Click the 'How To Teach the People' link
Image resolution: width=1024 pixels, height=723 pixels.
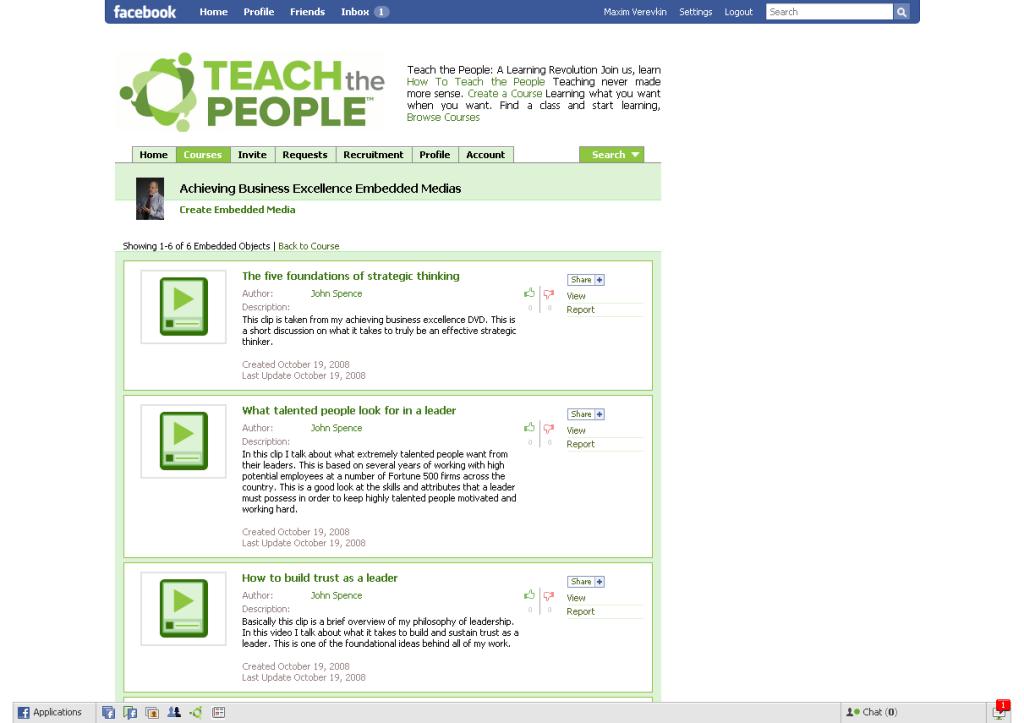475,82
